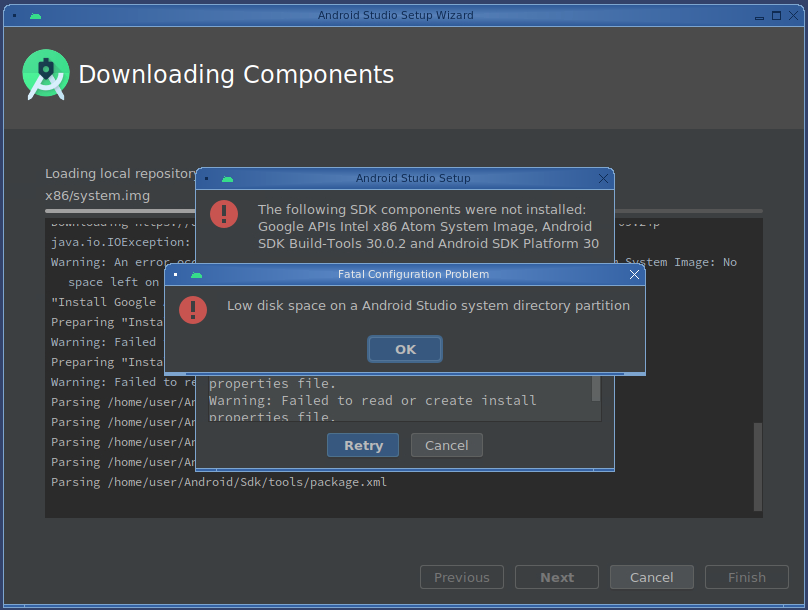Click 'Parsing /home/user/Android/Sdk/tools/package.xml' log line
The image size is (808, 610).
point(218,482)
